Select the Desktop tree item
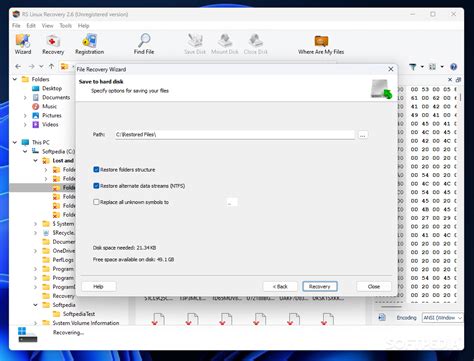 click(x=52, y=88)
